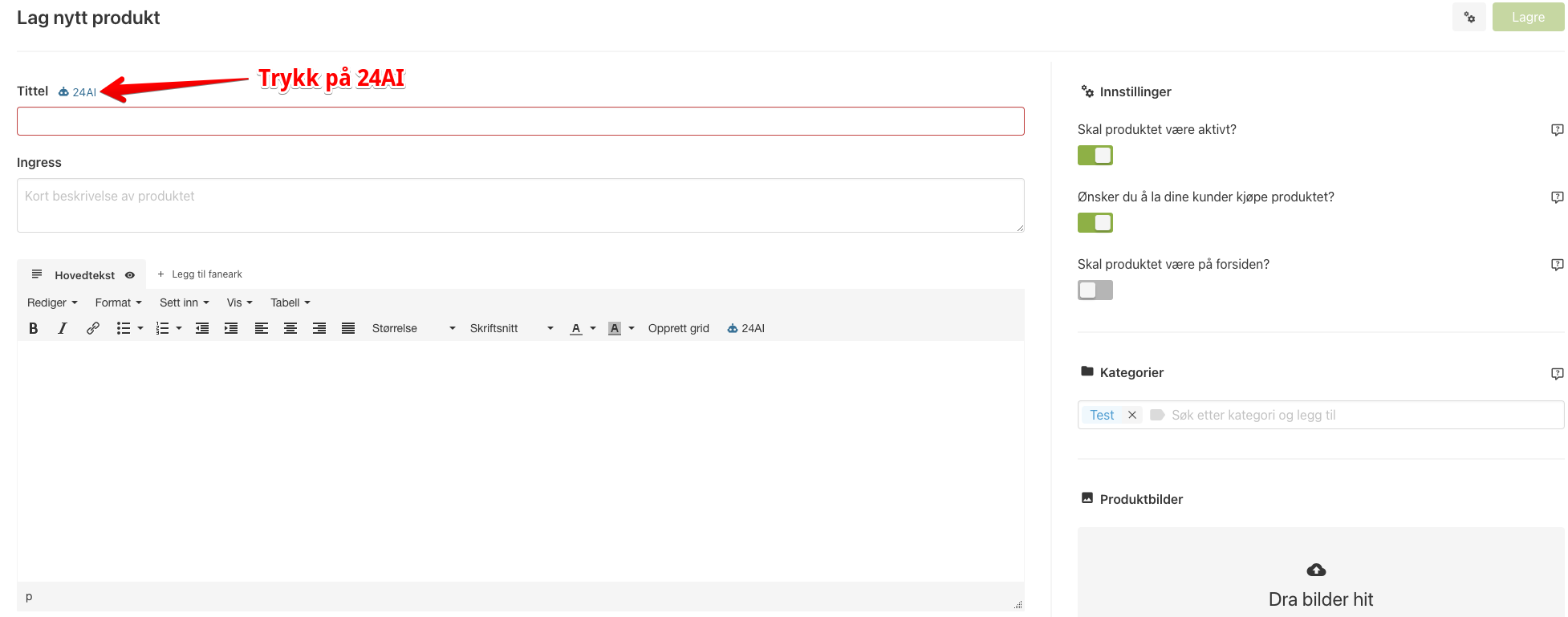1568x617 pixels.
Task: Click the settings gears icon beside Lagre
Action: 1469,17
